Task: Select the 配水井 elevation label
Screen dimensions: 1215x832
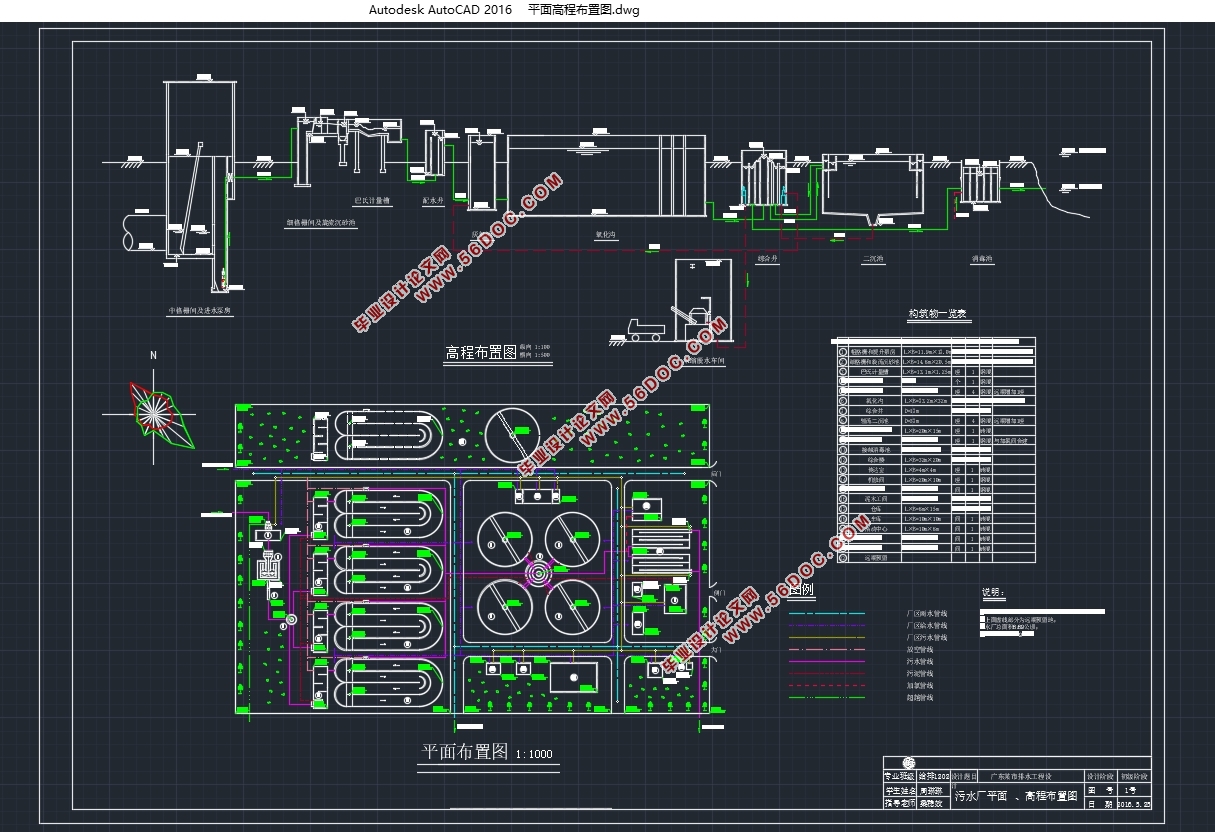Action: (x=433, y=201)
